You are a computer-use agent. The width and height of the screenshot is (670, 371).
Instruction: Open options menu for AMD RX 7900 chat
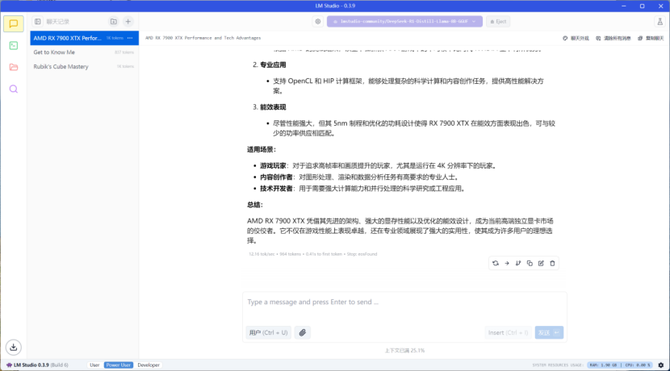(x=130, y=38)
